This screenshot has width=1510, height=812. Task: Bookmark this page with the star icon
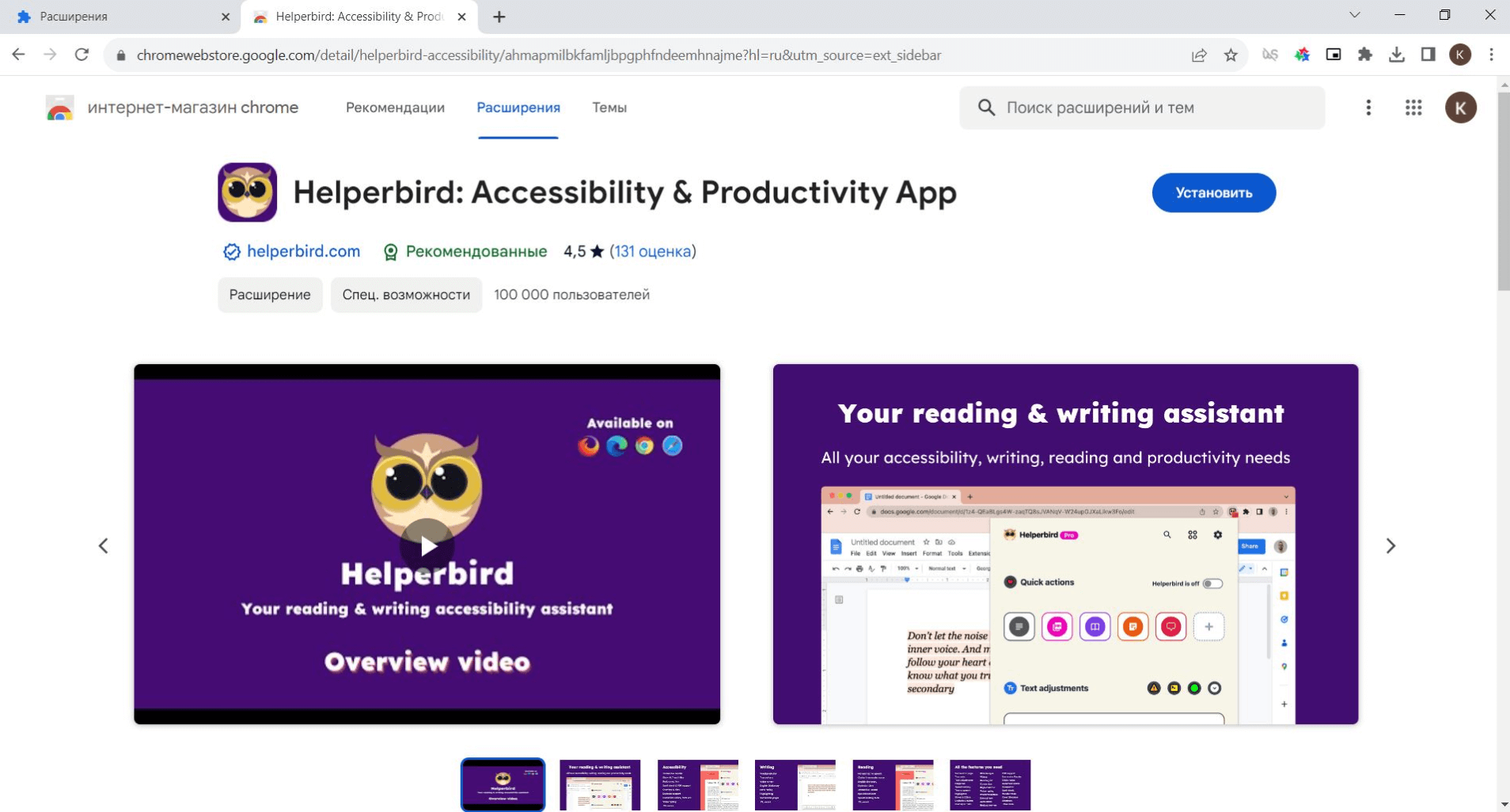pos(1231,55)
